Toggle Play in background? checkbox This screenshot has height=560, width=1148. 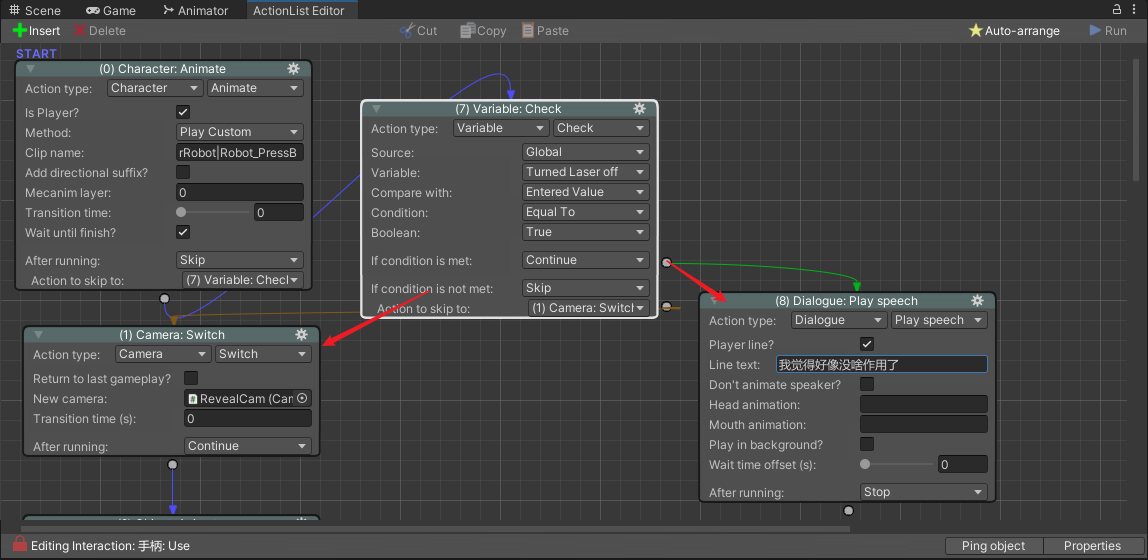(867, 445)
